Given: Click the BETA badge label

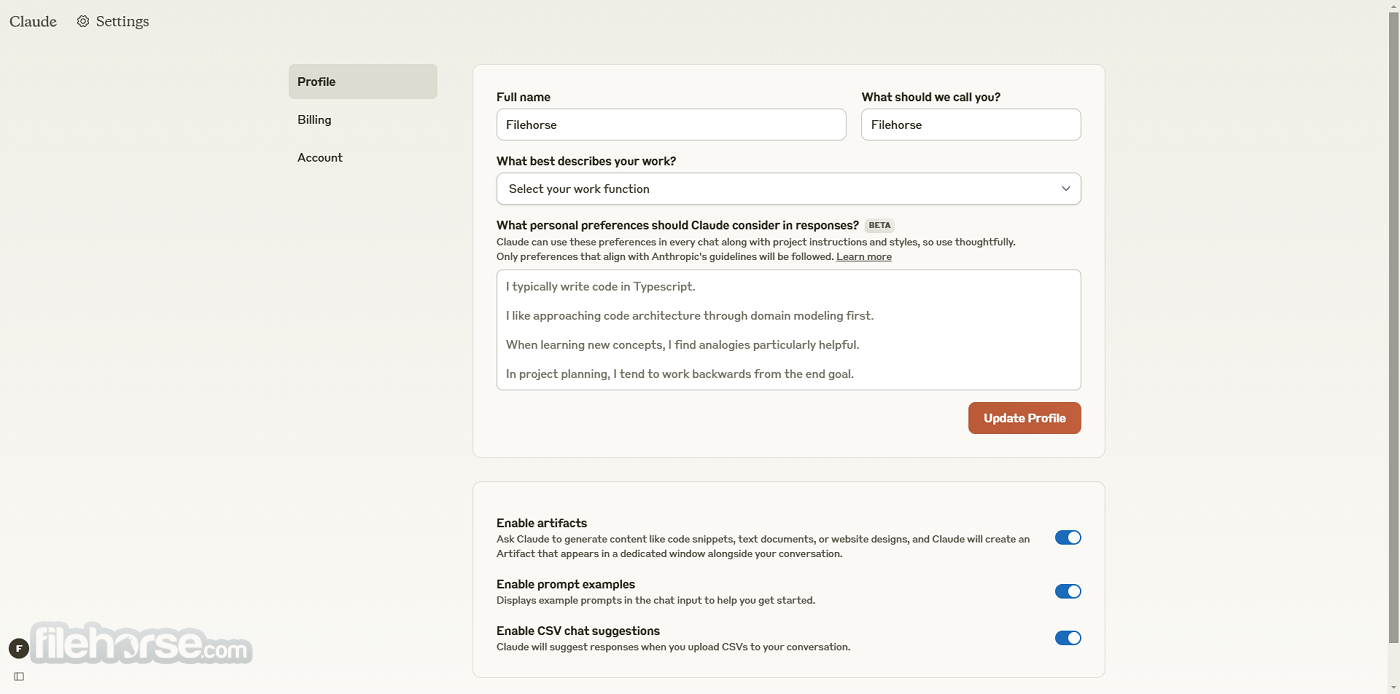Looking at the screenshot, I should point(879,226).
